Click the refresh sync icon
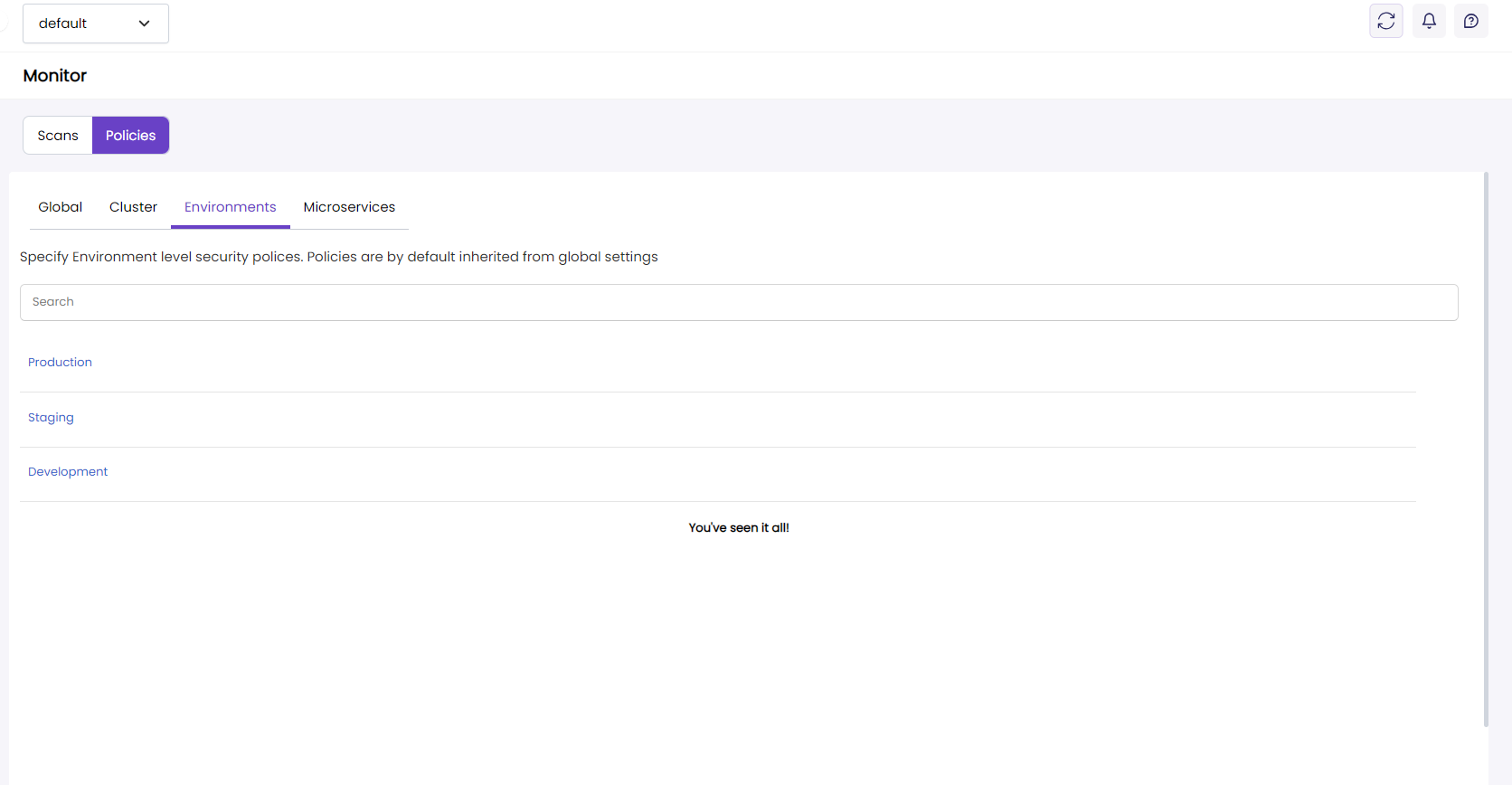This screenshot has width=1512, height=785. (x=1385, y=21)
